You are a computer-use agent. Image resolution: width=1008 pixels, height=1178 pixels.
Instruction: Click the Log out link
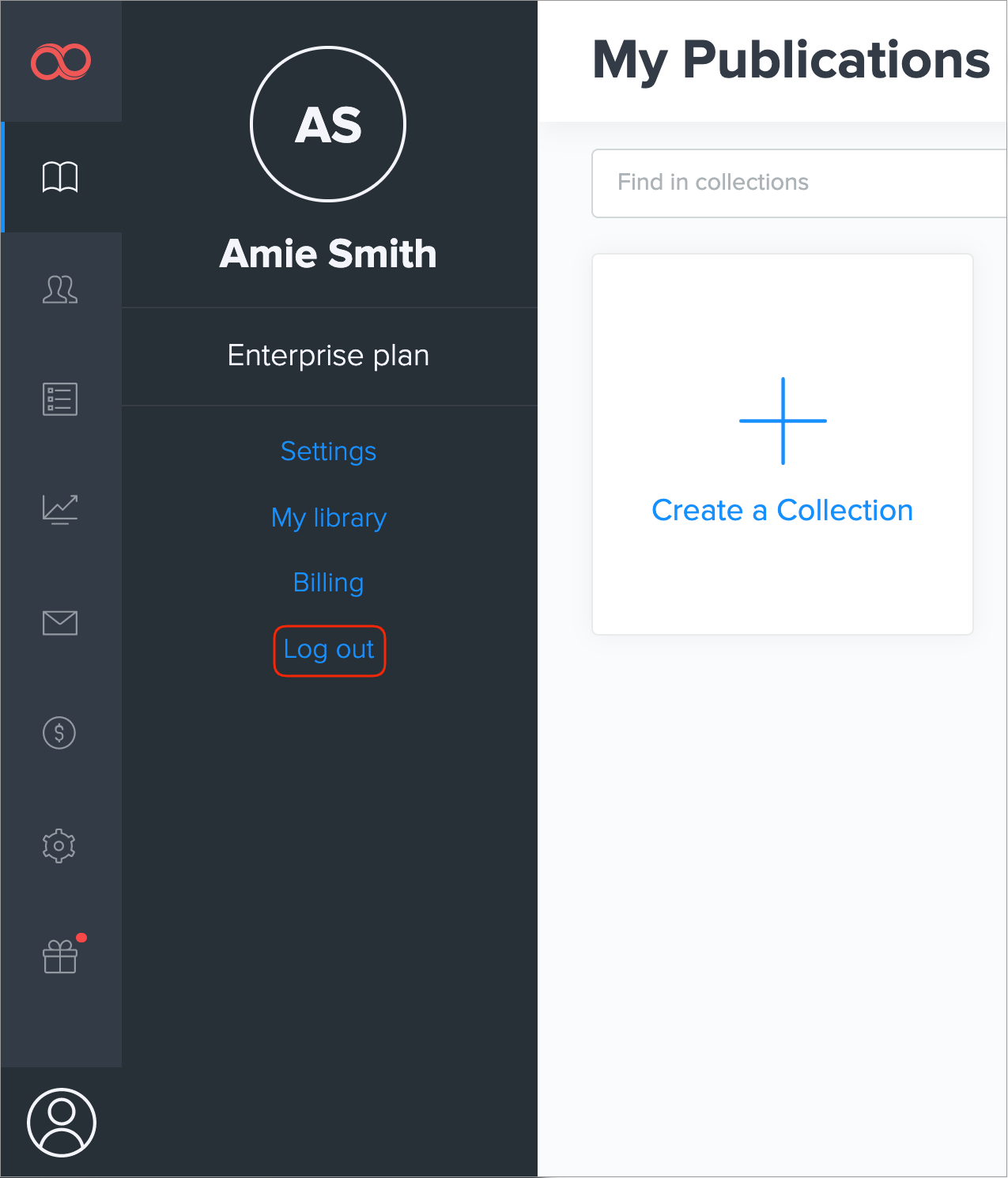pyautogui.click(x=329, y=650)
